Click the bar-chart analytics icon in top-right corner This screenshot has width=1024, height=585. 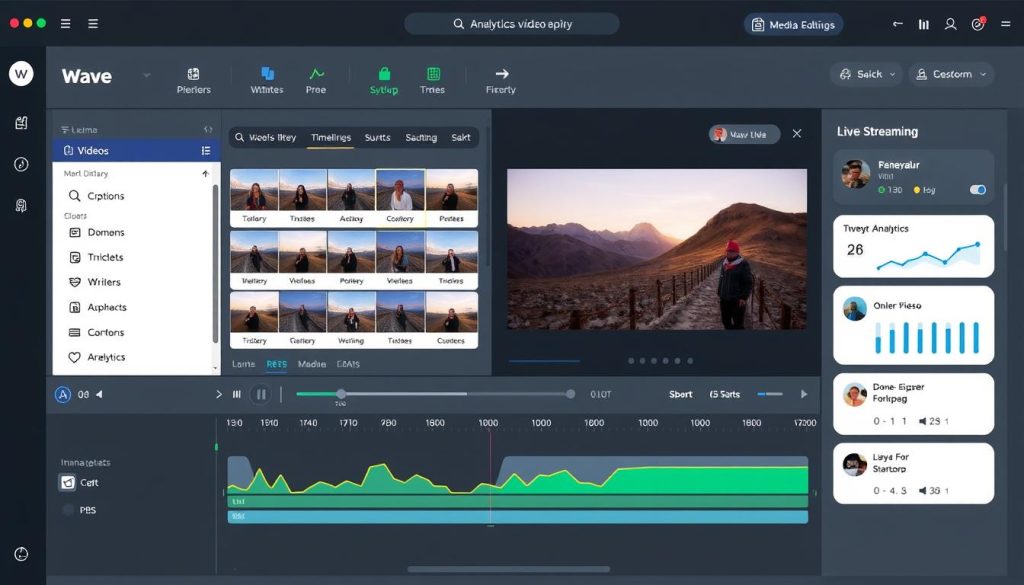click(x=923, y=24)
